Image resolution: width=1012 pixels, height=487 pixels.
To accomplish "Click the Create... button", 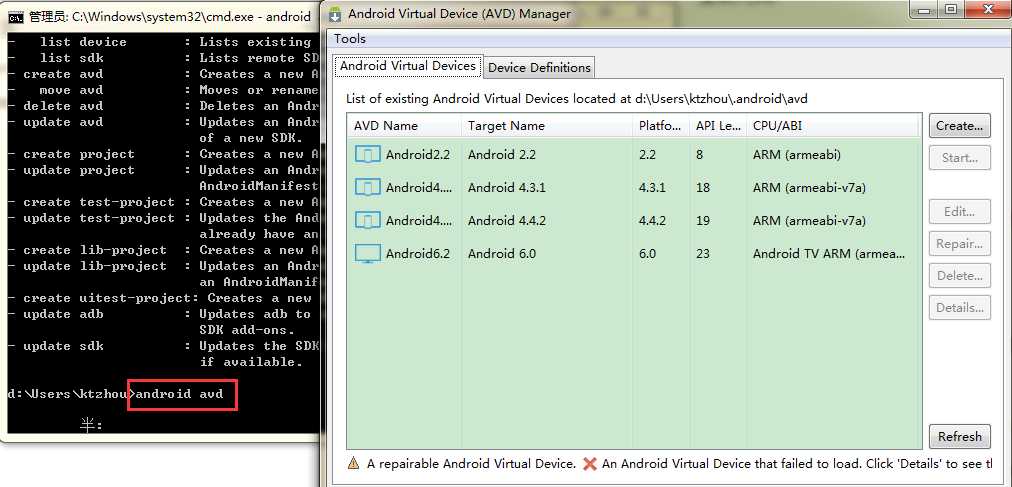I will click(x=959, y=126).
